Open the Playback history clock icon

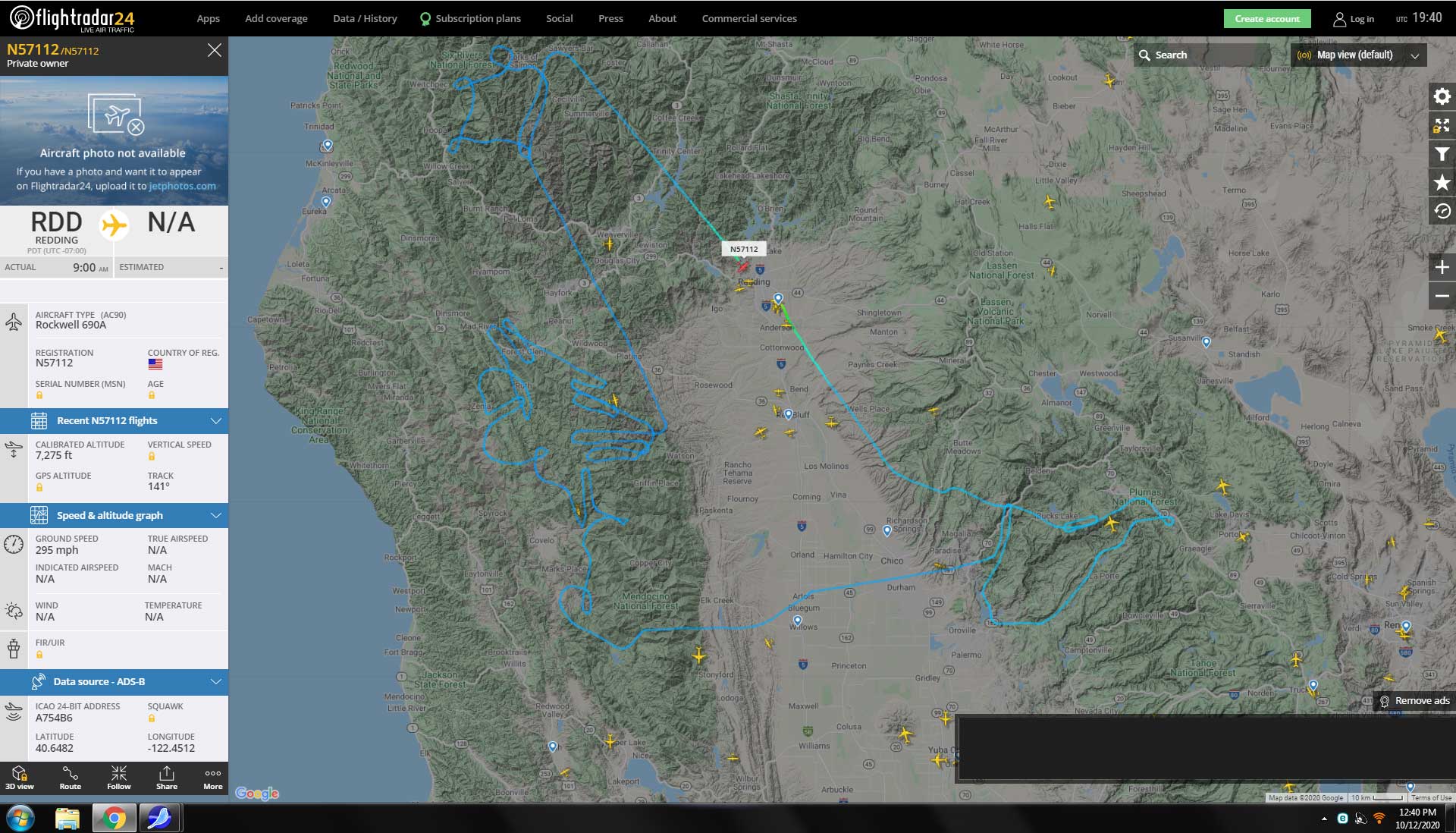(x=1442, y=211)
